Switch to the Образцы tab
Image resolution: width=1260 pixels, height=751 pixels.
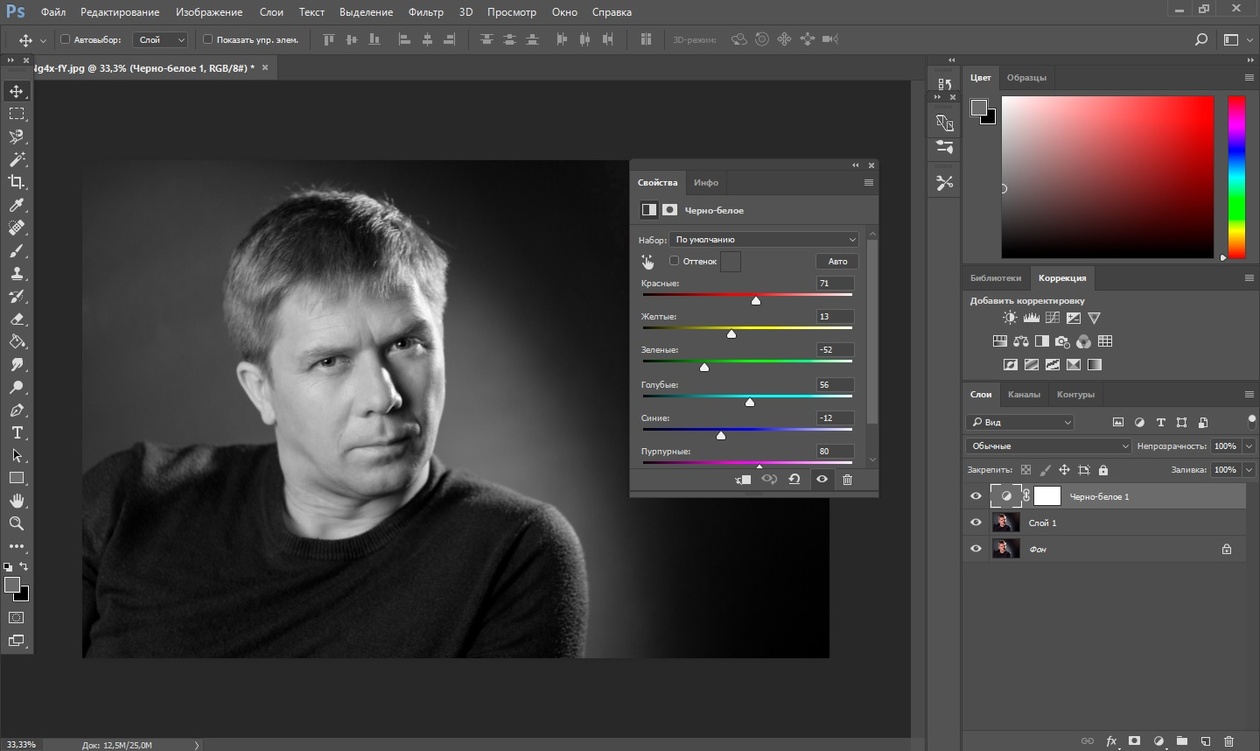pyautogui.click(x=1027, y=77)
